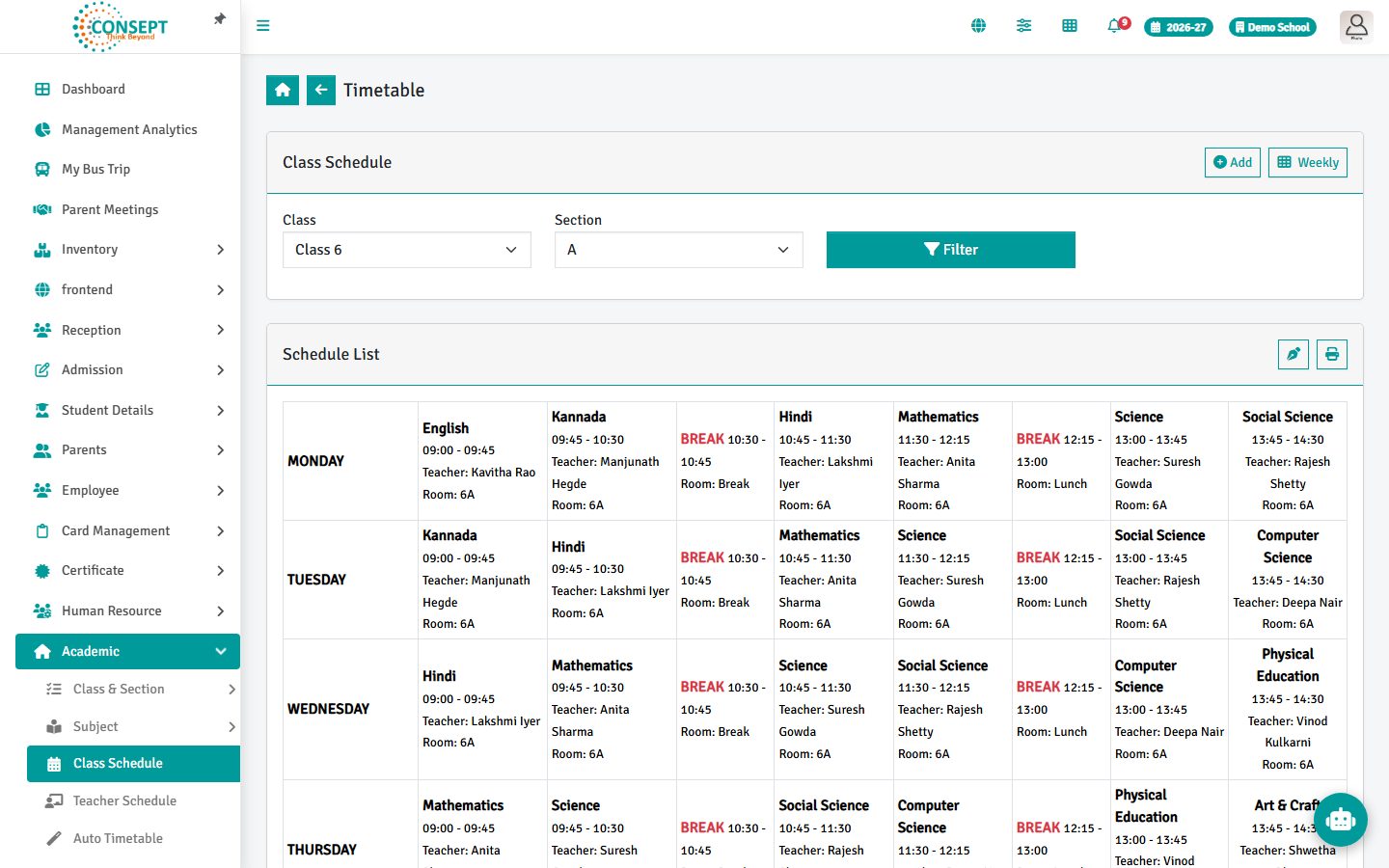This screenshot has width=1389, height=868.
Task: Open the globe language icon in header
Action: (978, 26)
